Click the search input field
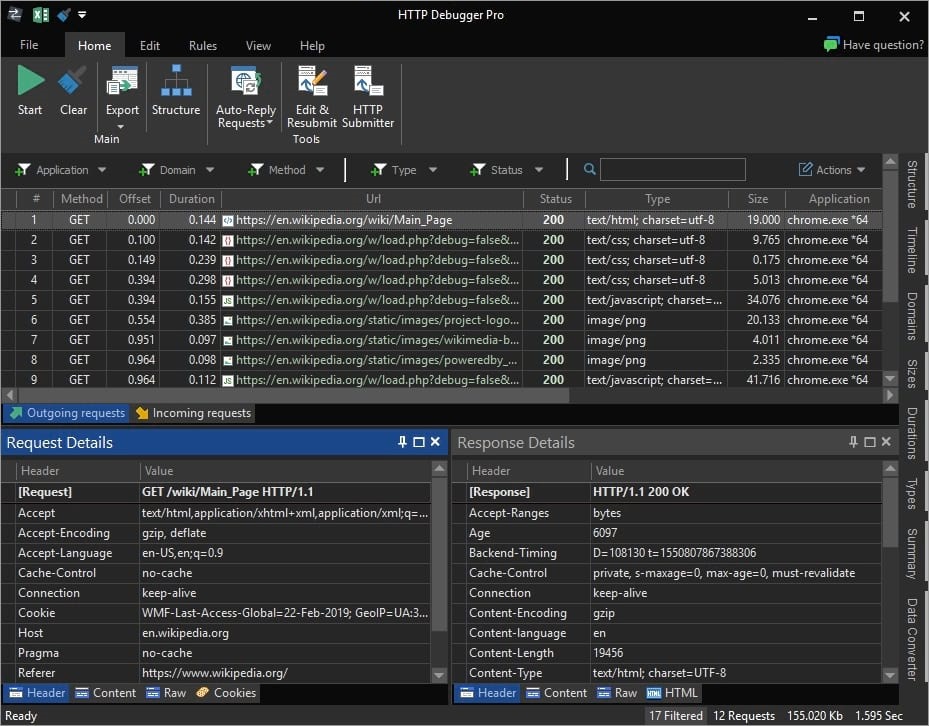929x726 pixels. (672, 169)
